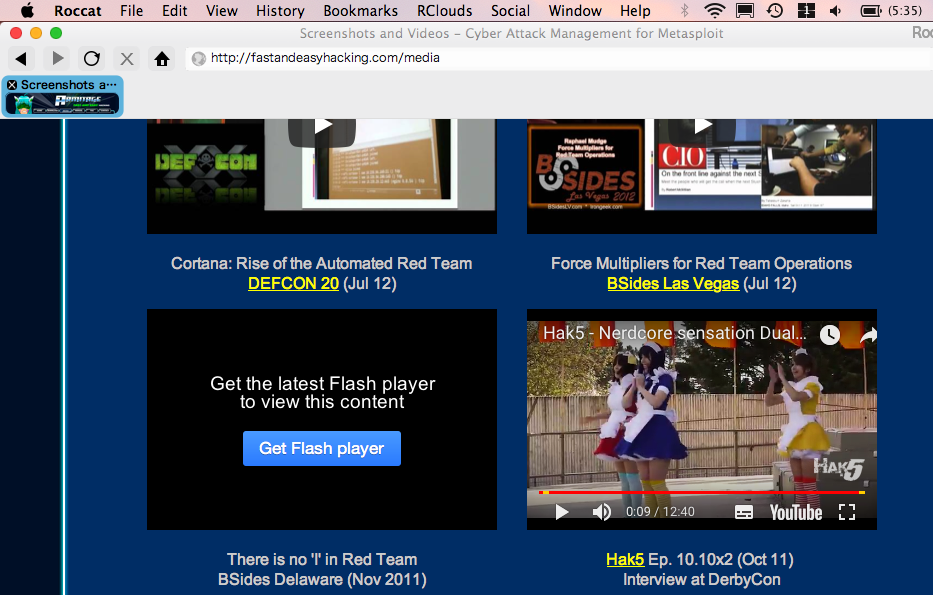933x595 pixels.
Task: Select the Screenshots and Videos tab thumbnail
Action: [x=62, y=96]
